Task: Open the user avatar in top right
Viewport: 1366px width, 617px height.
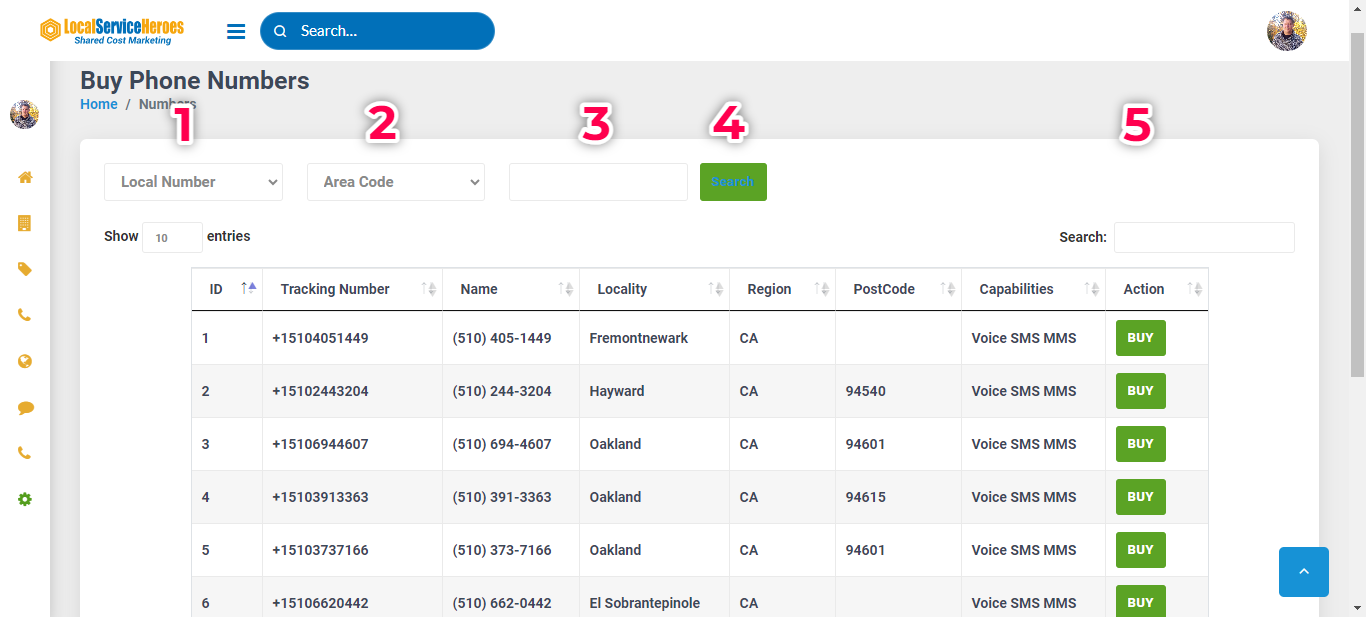Action: [x=1286, y=31]
